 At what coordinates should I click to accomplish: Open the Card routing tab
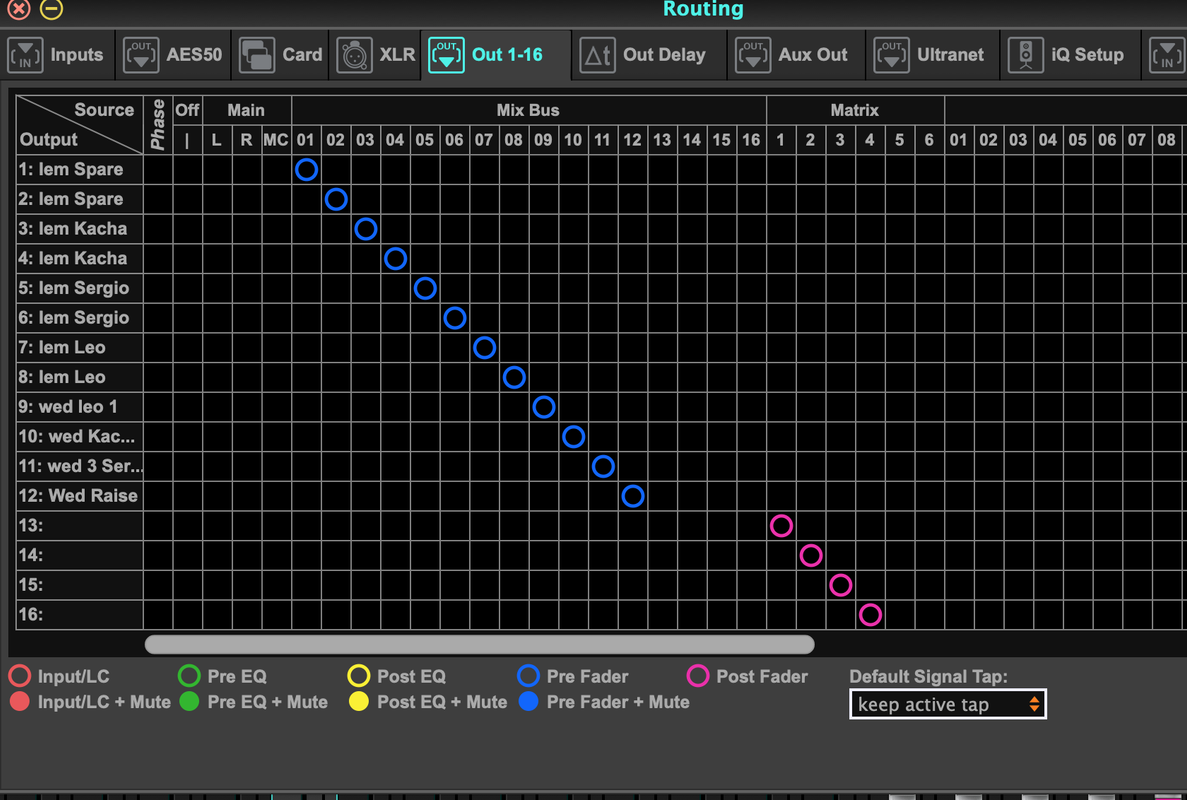click(281, 55)
